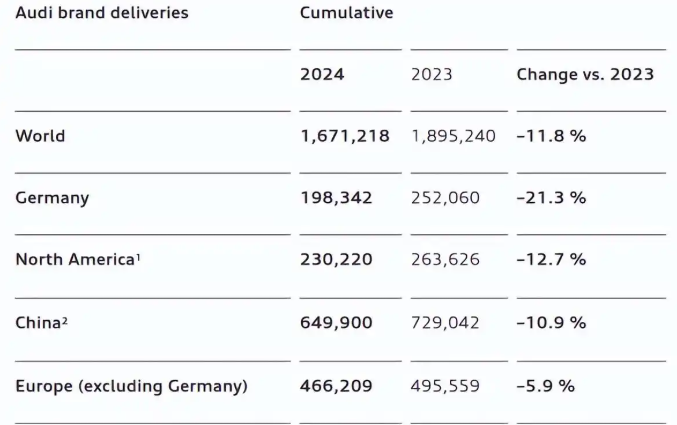This screenshot has height=425, width=677.
Task: Select North America's 2023 figure 263,626
Action: 445,260
